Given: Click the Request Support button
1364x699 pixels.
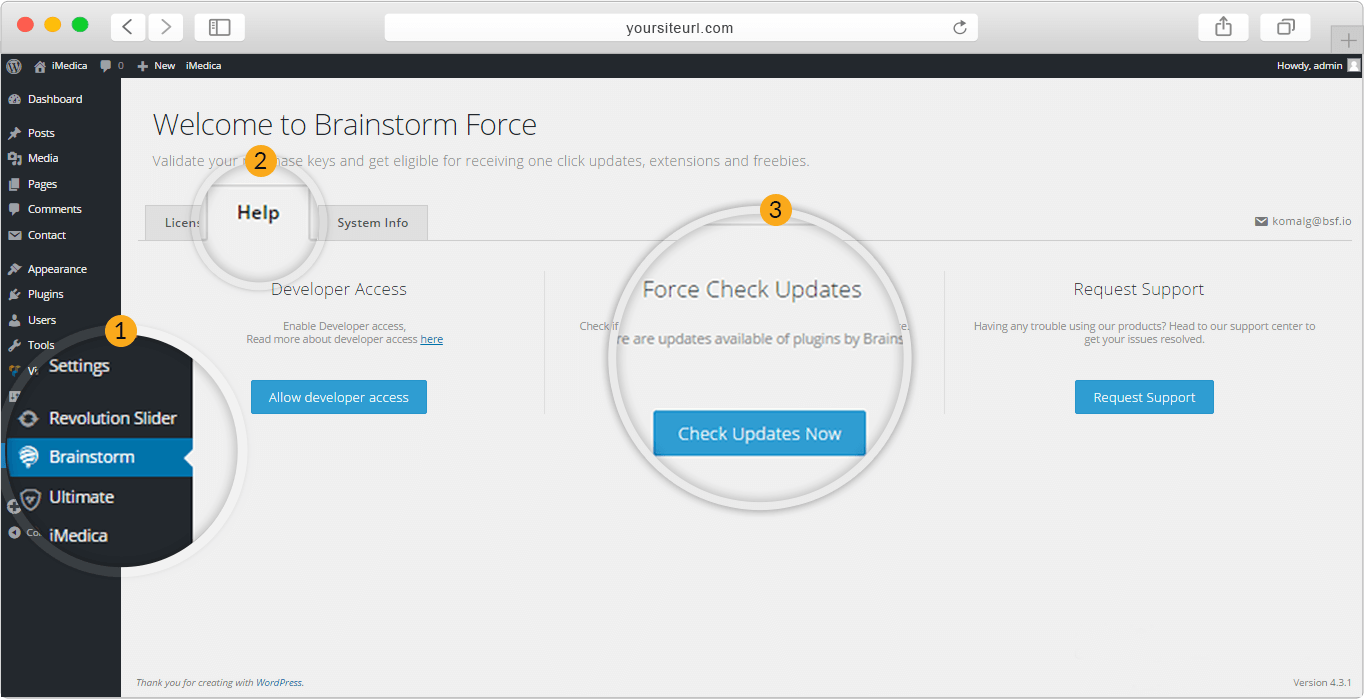Looking at the screenshot, I should 1144,397.
